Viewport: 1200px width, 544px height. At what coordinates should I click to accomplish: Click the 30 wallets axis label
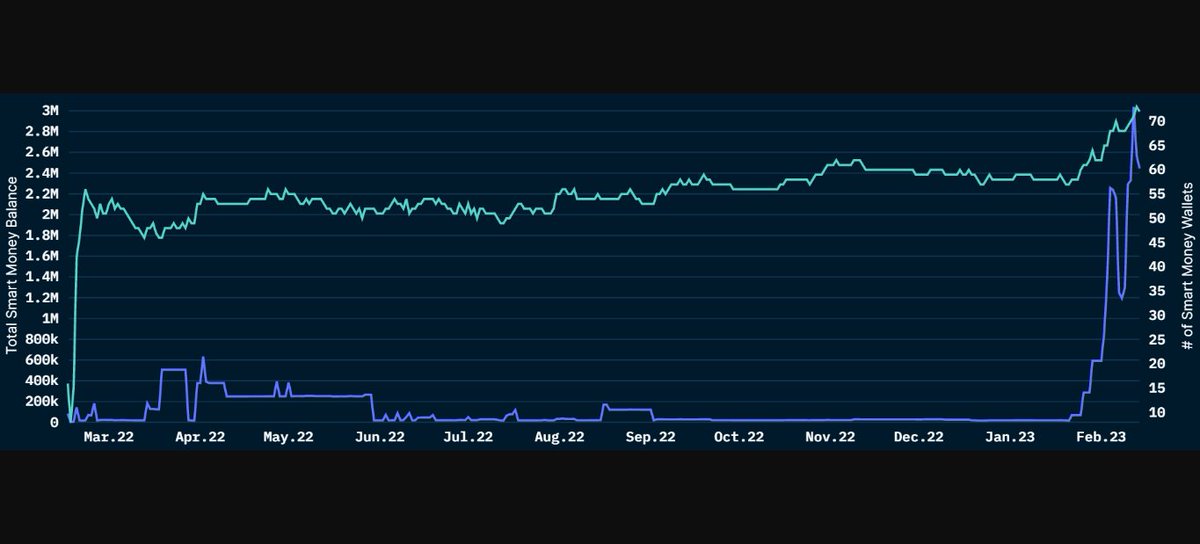tap(1157, 315)
